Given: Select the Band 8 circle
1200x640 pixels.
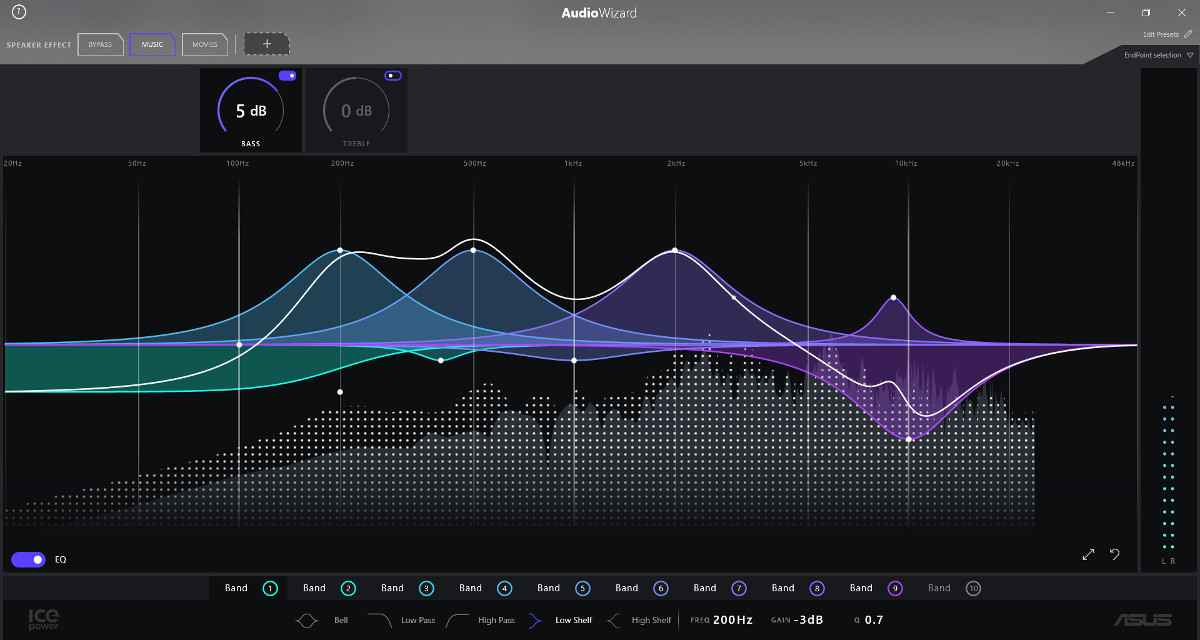Looking at the screenshot, I should tap(817, 588).
